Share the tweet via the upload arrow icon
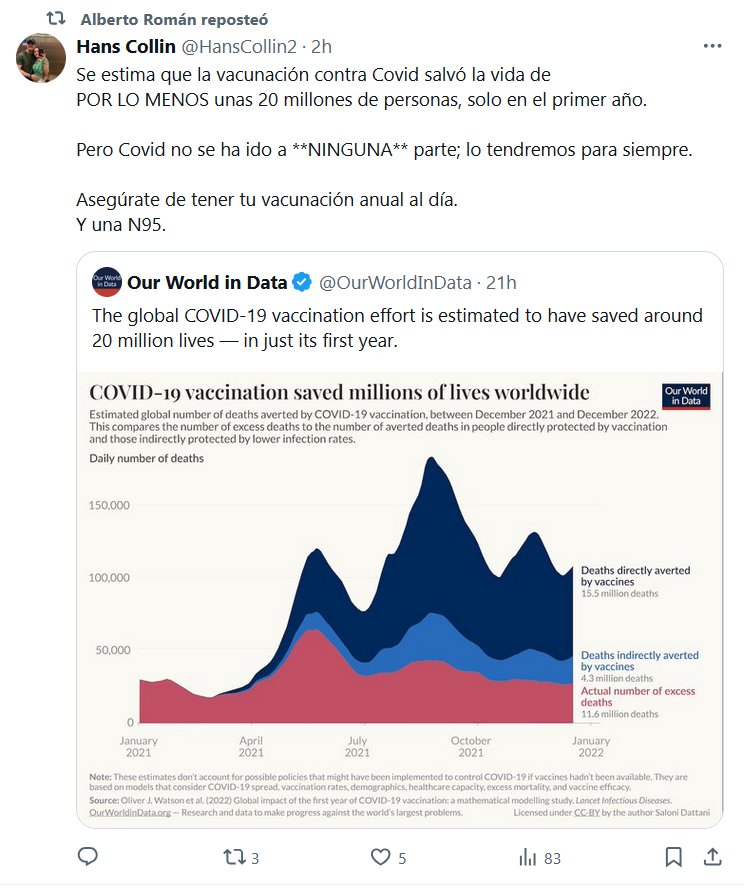Viewport: 744px width, 892px height. click(712, 857)
